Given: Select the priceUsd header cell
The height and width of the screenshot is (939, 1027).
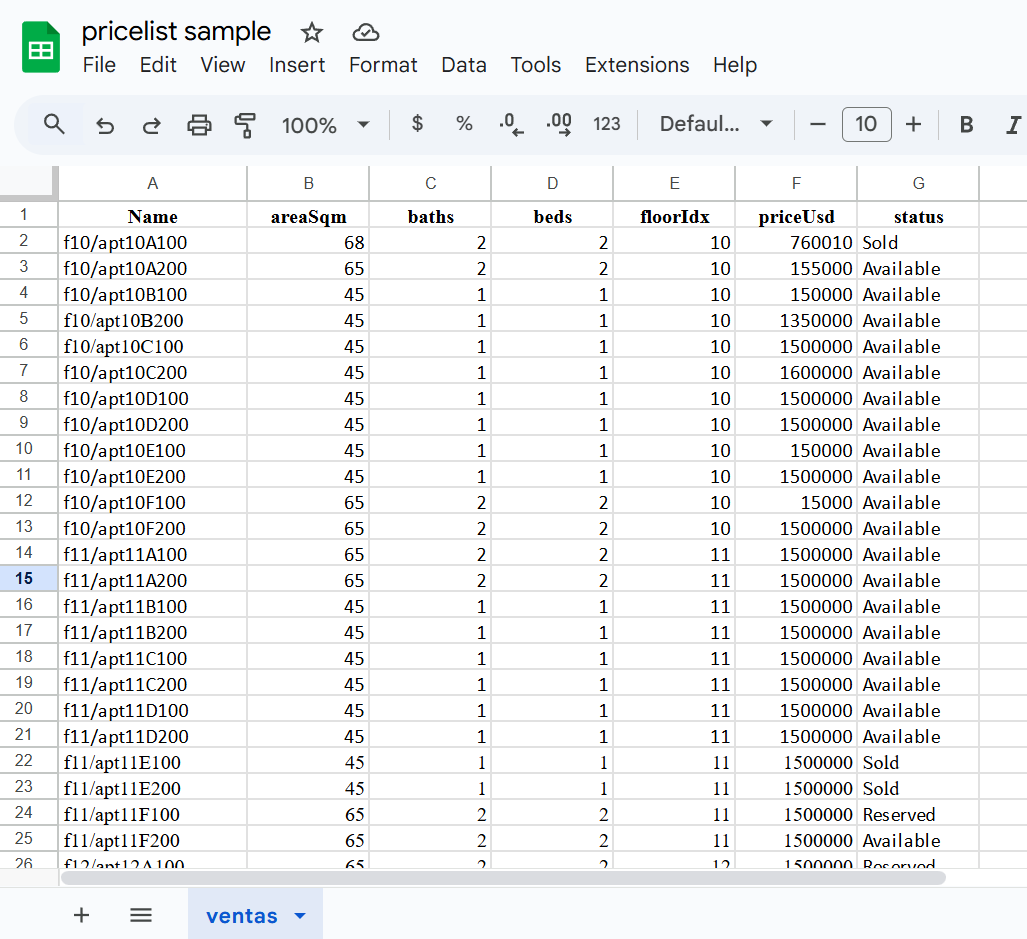Looking at the screenshot, I should (796, 216).
